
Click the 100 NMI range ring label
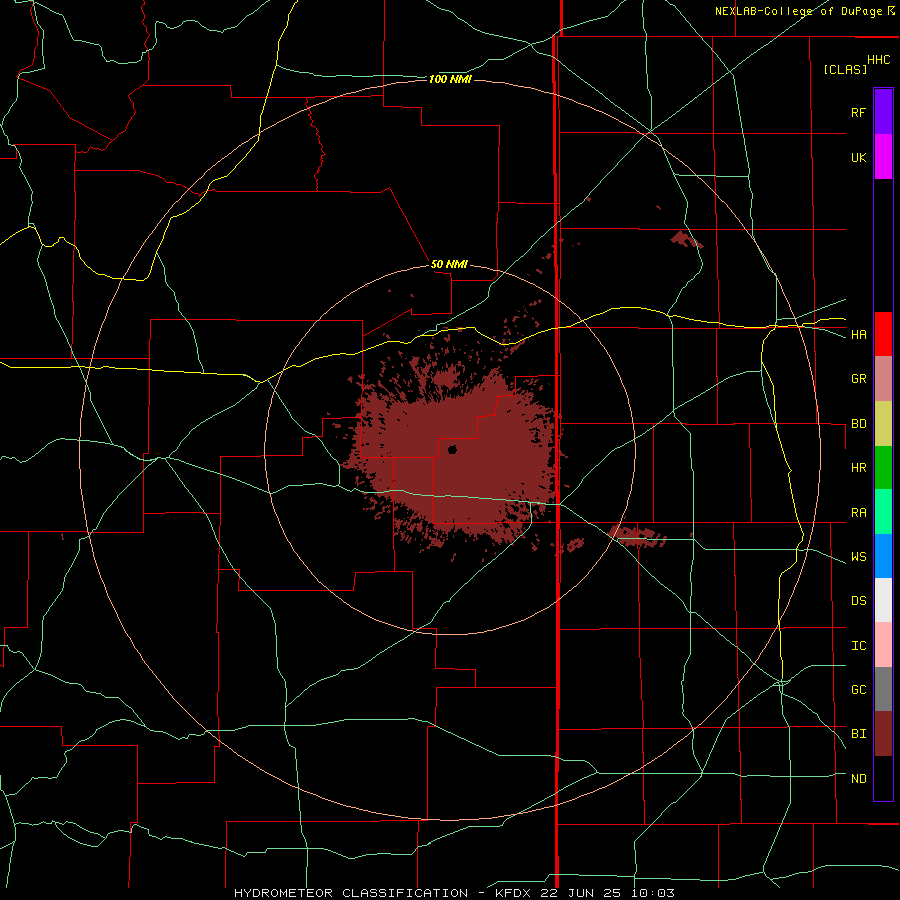(x=450, y=79)
